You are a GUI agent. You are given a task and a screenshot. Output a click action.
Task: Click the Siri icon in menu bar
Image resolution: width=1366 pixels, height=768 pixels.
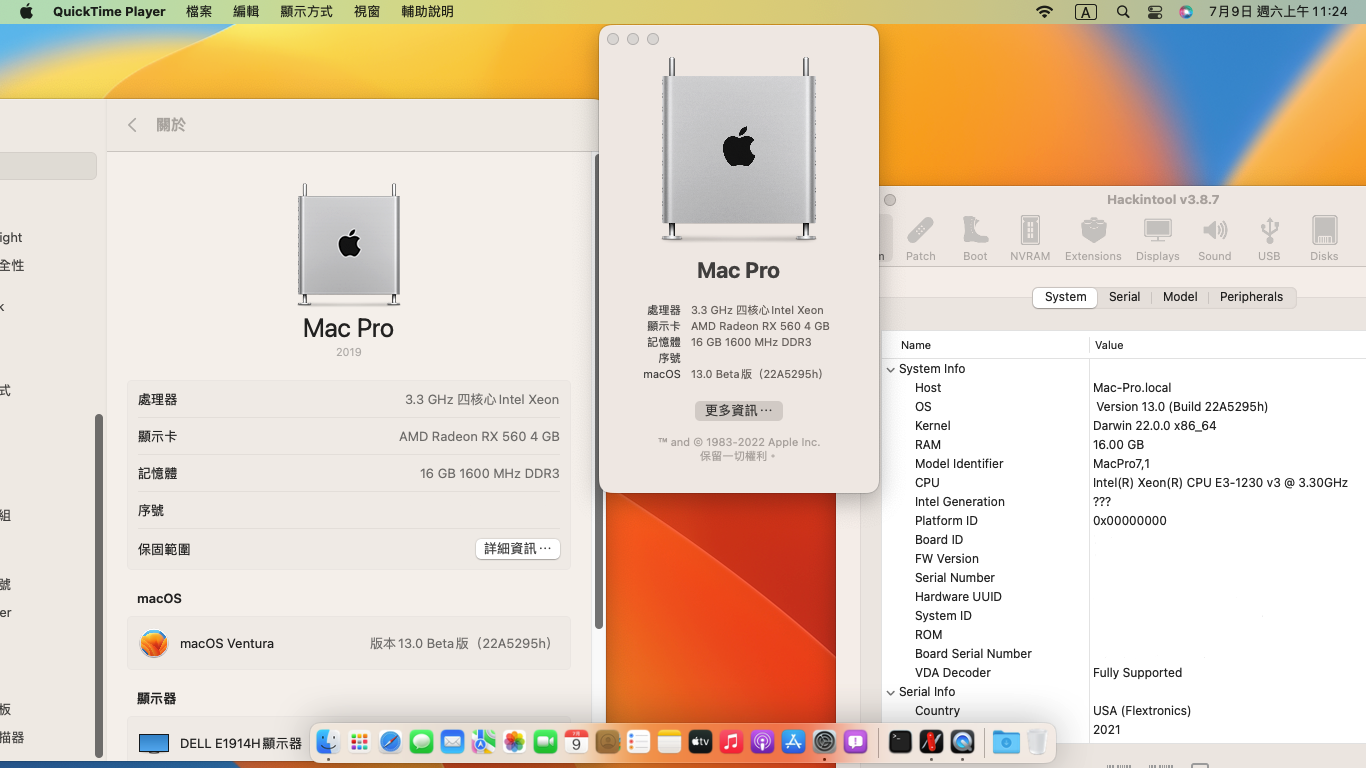coord(1186,12)
